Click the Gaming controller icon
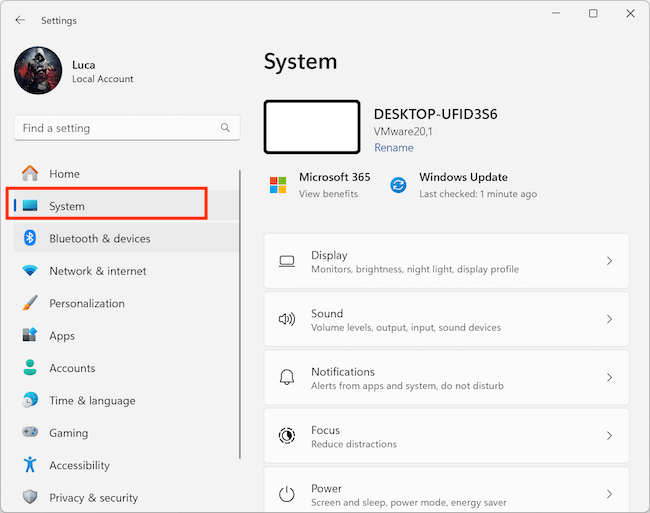The image size is (650, 513). point(30,432)
